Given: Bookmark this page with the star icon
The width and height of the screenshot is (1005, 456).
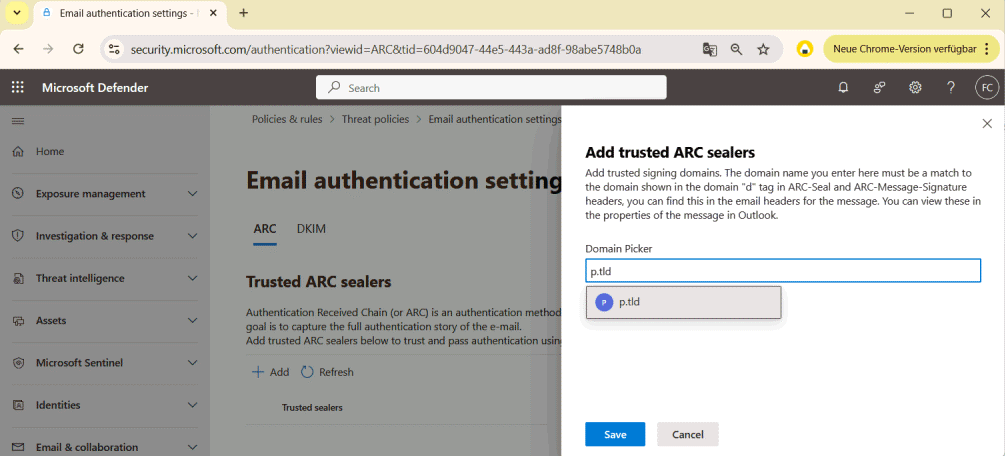Looking at the screenshot, I should [763, 49].
